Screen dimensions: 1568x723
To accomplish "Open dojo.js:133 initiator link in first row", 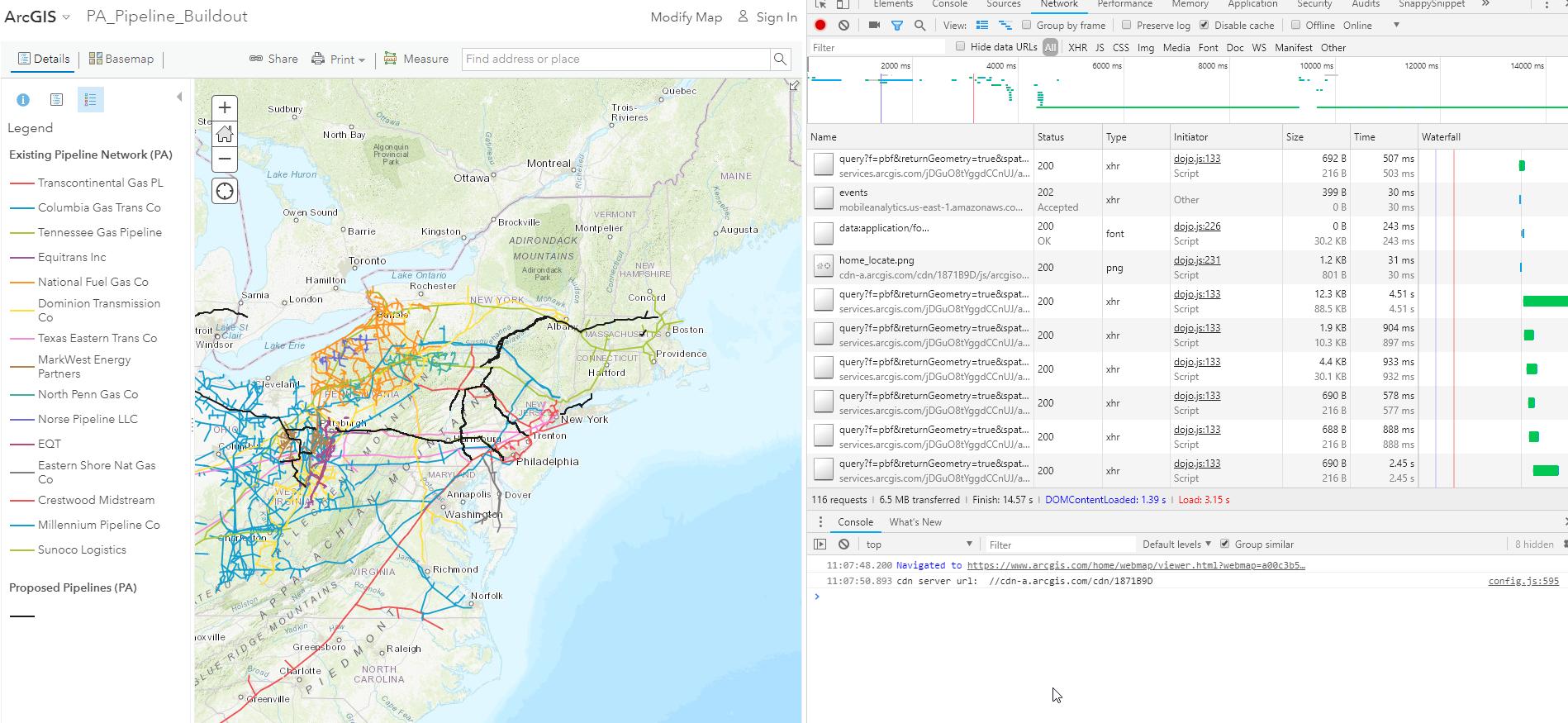I will coord(1197,159).
